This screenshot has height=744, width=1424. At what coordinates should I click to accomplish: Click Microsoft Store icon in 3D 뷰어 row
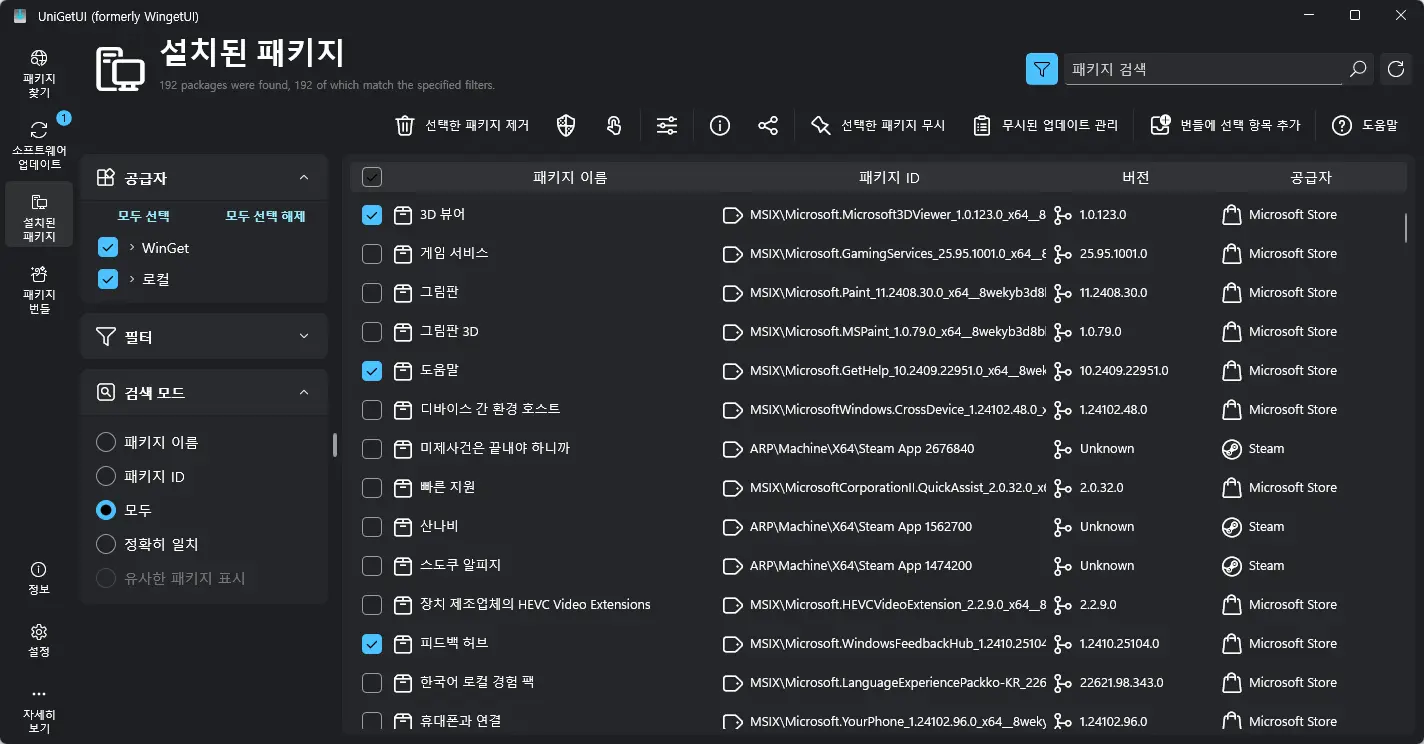pyautogui.click(x=1232, y=215)
